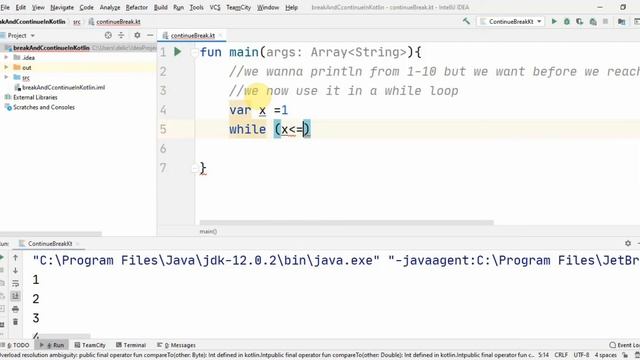Image resolution: width=640 pixels, height=360 pixels.
Task: Open the Analyze menu
Action: pyautogui.click(x=110, y=7)
